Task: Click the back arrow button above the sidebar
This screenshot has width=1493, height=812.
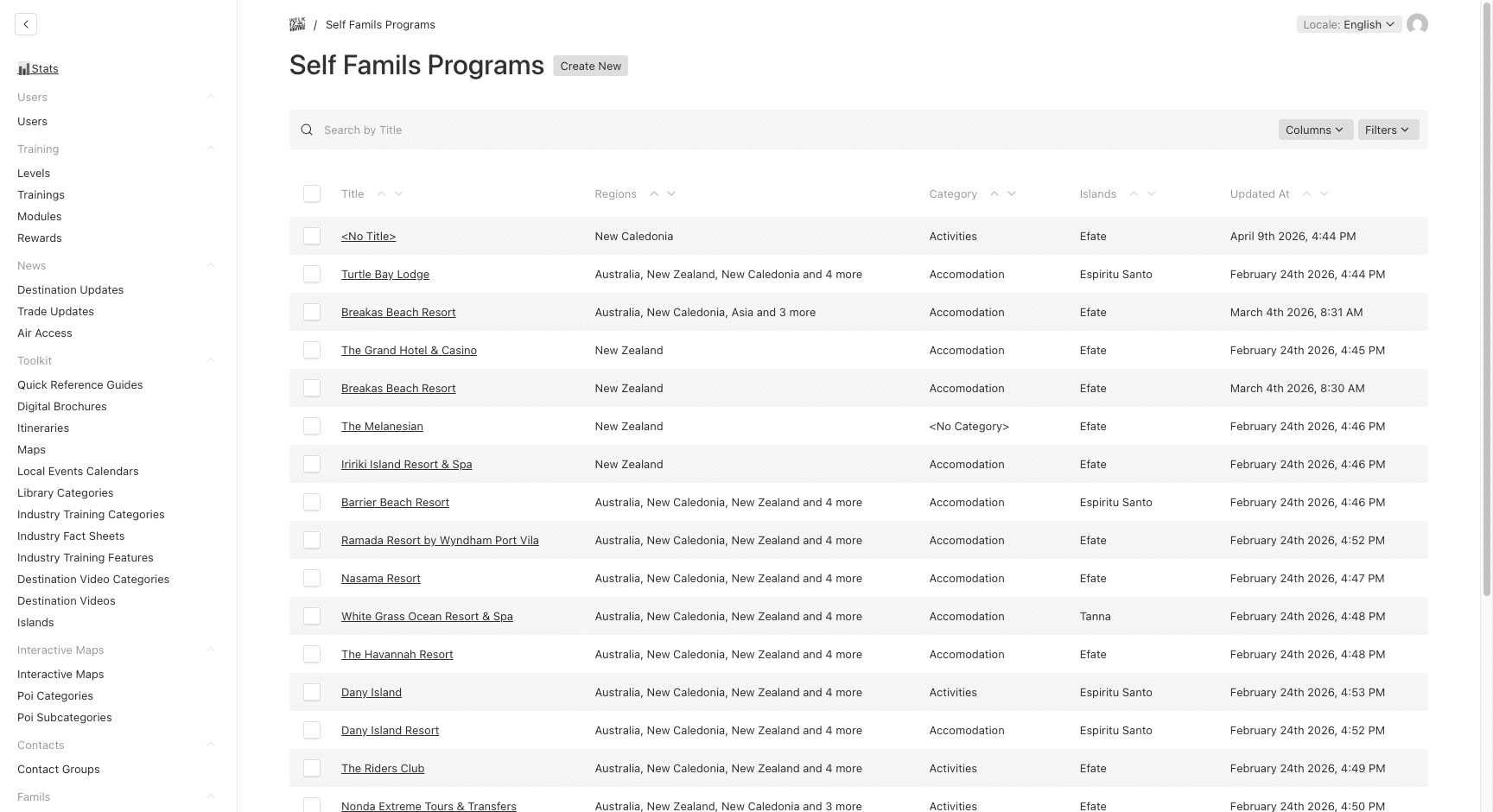Action: 26,23
